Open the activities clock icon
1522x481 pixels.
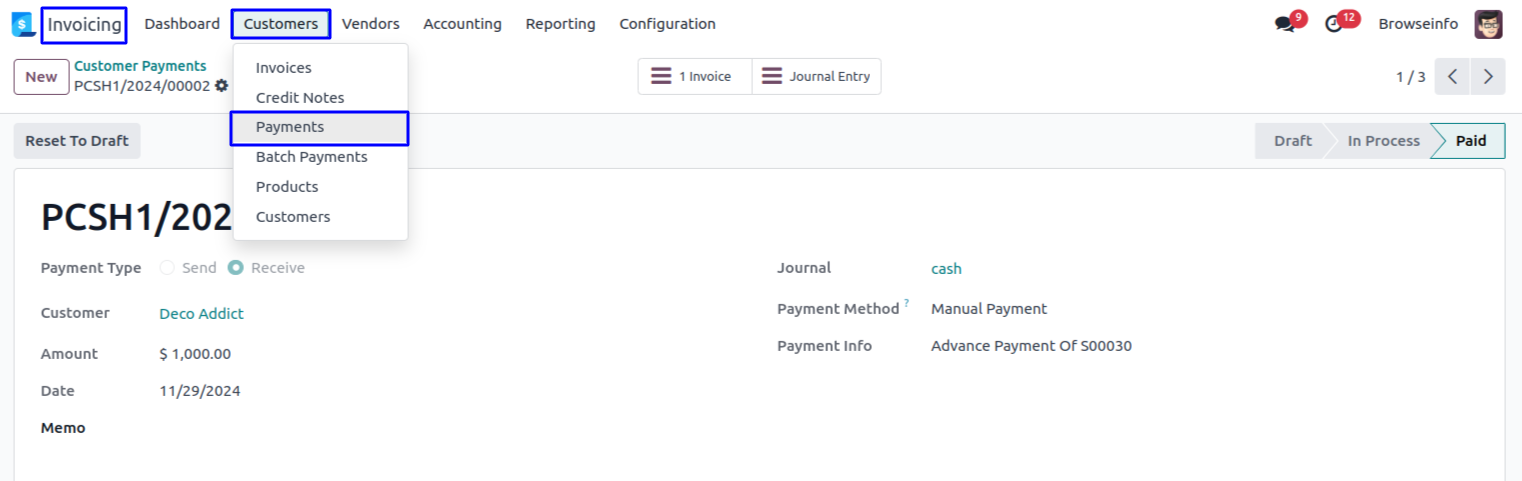[x=1334, y=24]
